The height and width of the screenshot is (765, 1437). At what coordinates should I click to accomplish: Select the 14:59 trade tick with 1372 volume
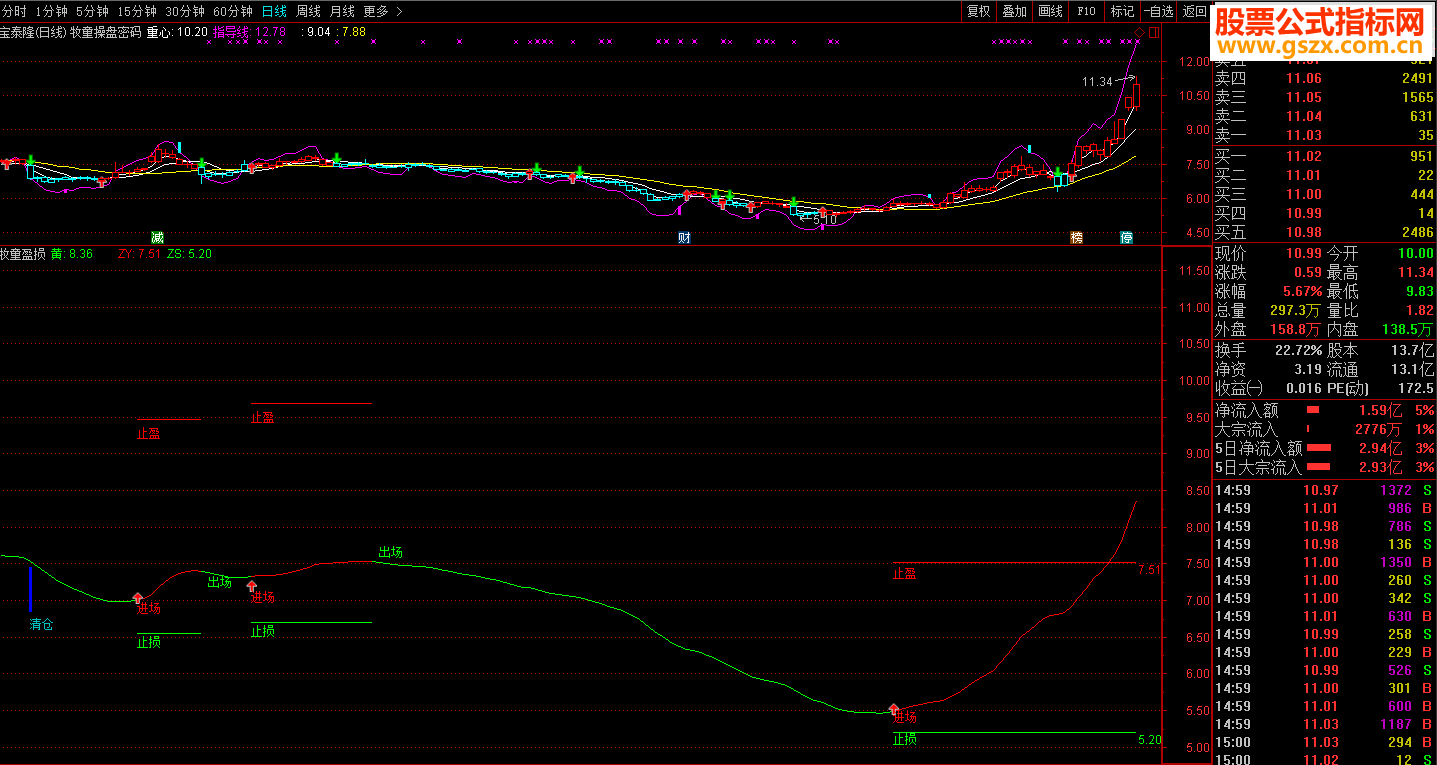(1324, 490)
